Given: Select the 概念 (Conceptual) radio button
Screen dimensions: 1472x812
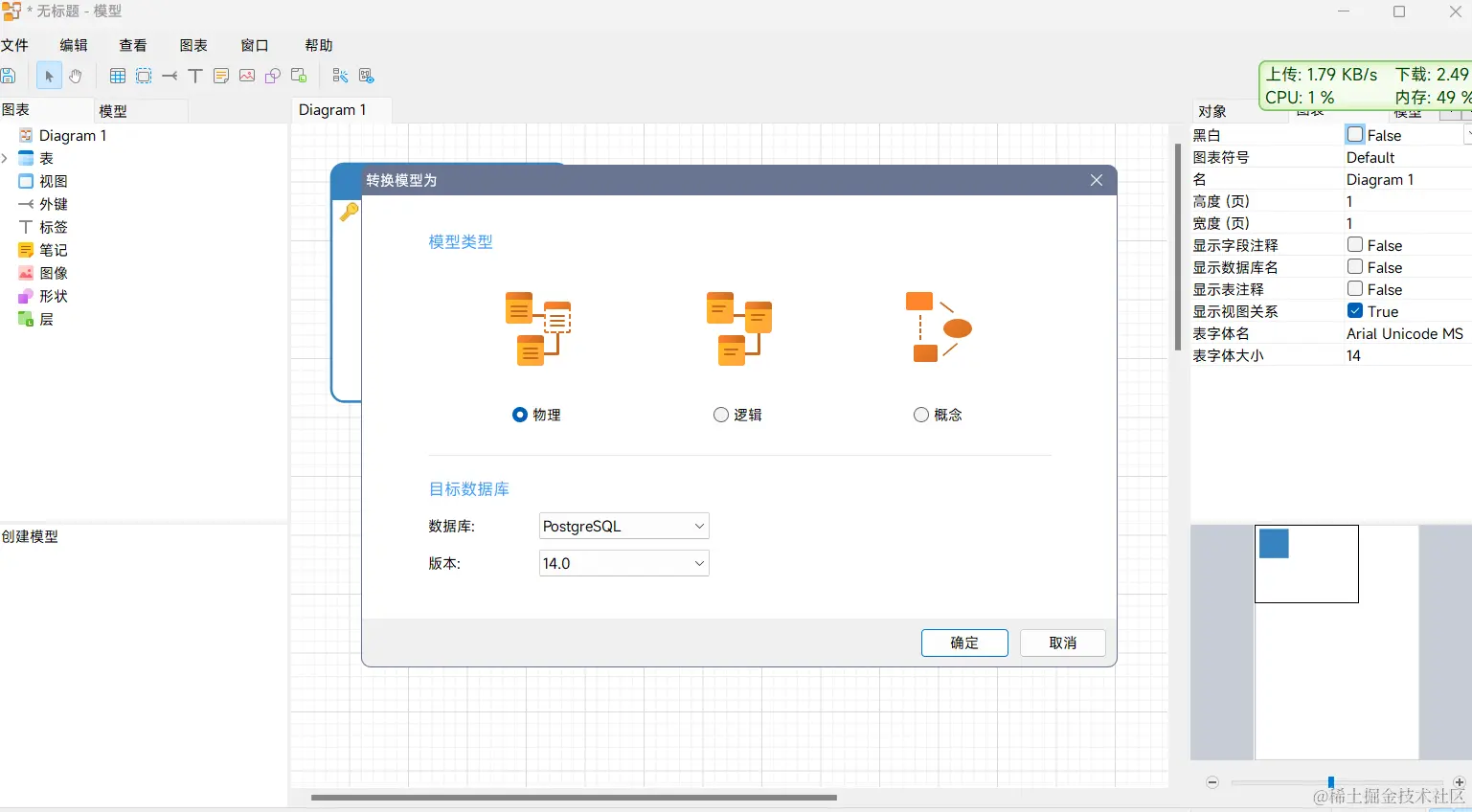Looking at the screenshot, I should 921,415.
